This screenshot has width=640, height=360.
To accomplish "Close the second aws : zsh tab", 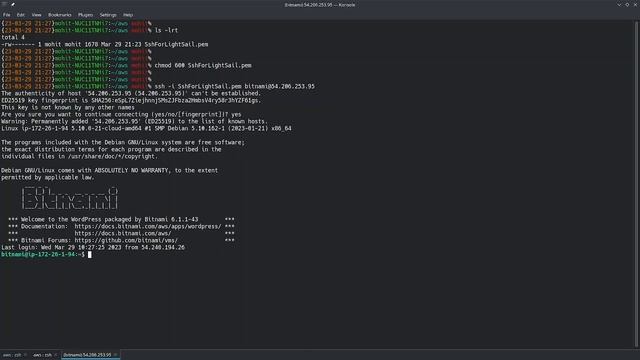I will [56, 355].
